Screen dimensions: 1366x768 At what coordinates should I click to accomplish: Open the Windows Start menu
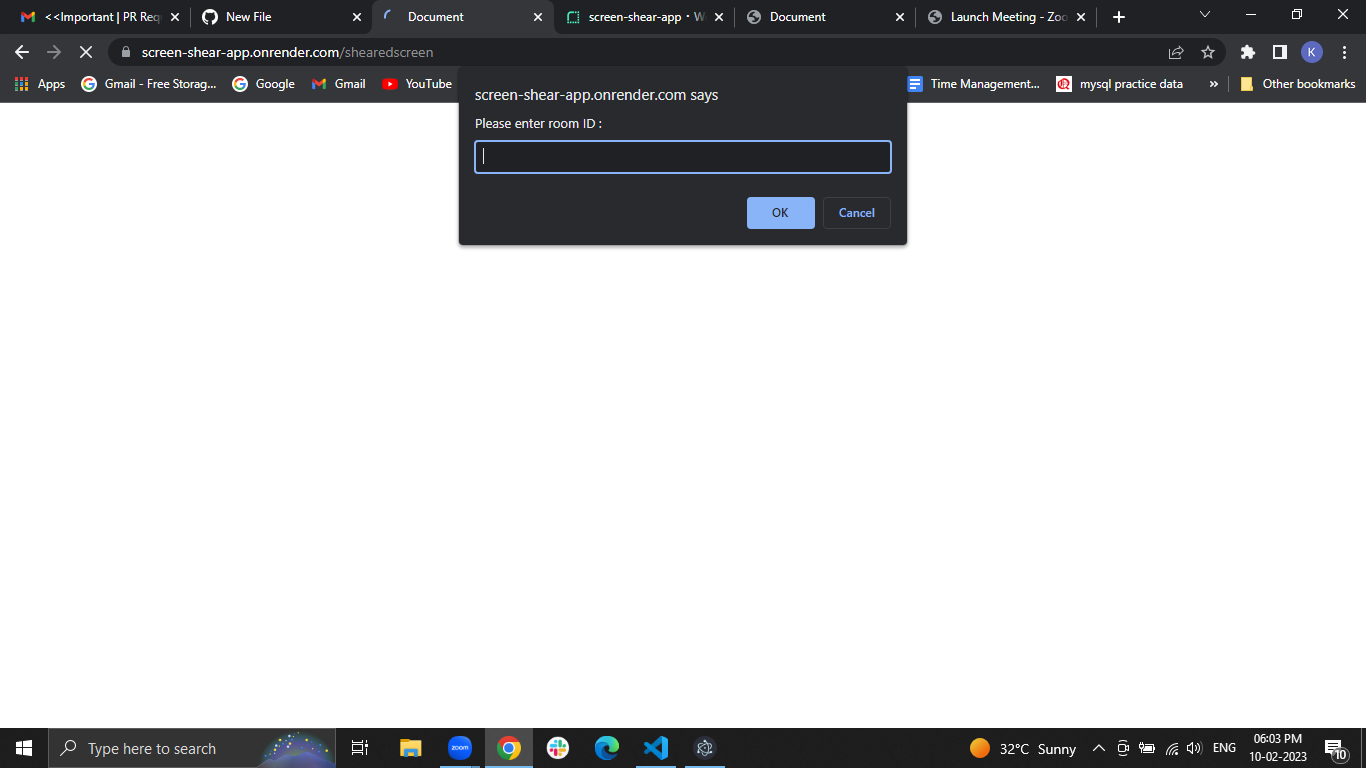[24, 748]
